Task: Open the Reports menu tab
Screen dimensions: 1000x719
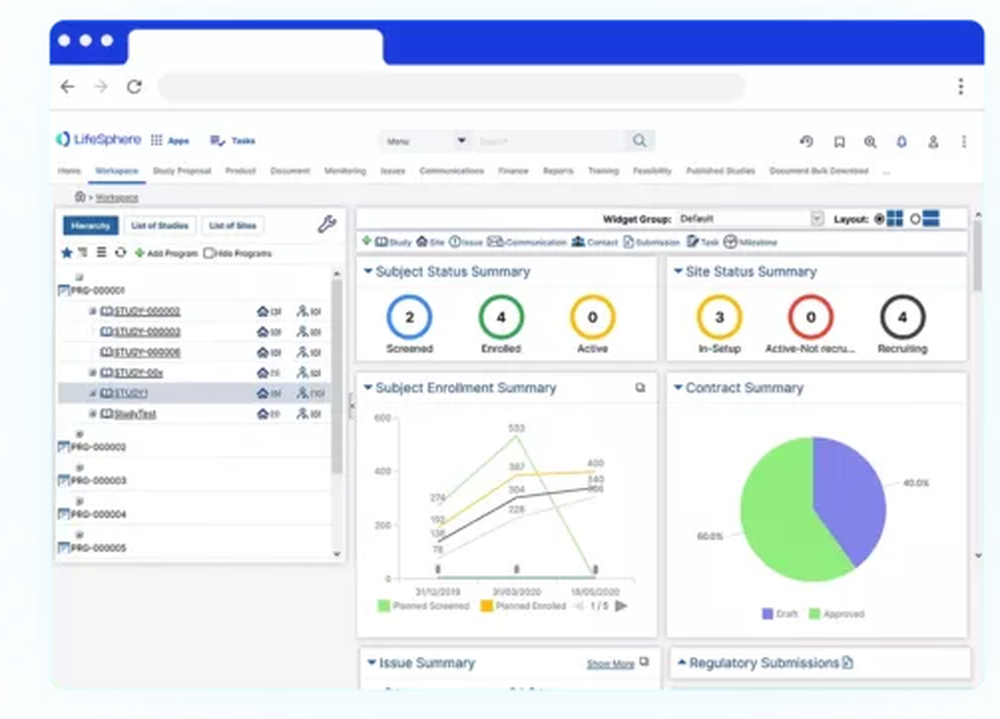Action: pyautogui.click(x=558, y=170)
